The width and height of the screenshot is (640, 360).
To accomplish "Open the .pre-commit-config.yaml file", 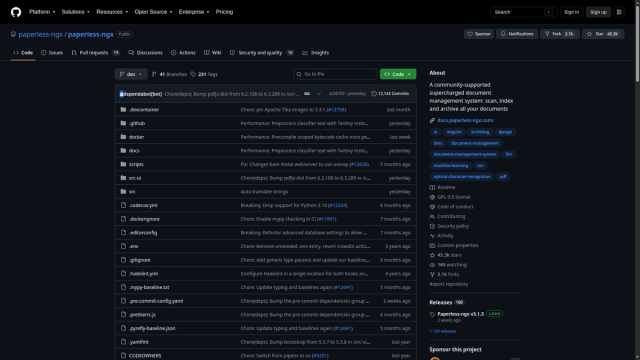I will [x=156, y=301].
